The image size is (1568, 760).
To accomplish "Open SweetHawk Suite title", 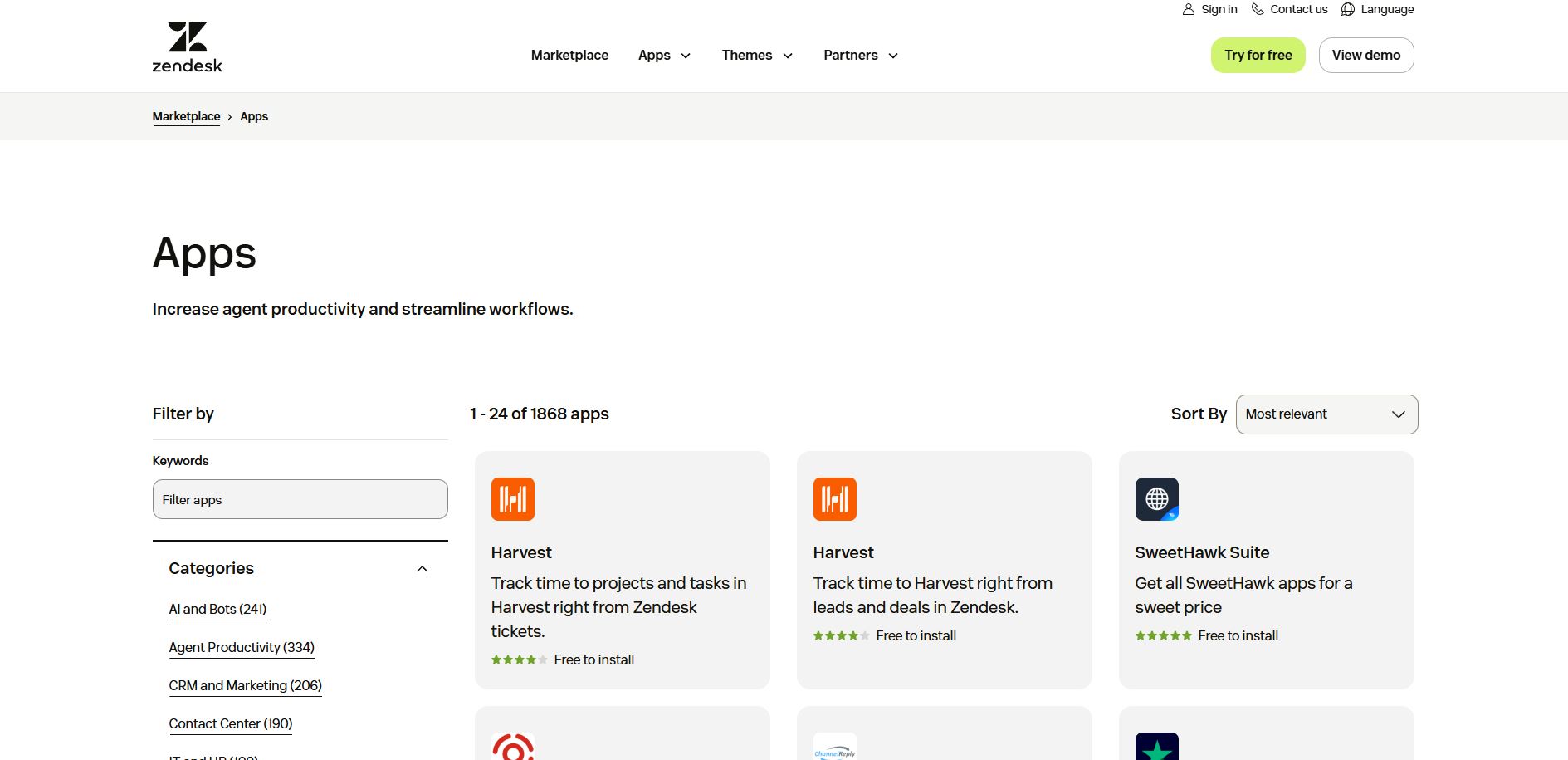I will (x=1202, y=552).
